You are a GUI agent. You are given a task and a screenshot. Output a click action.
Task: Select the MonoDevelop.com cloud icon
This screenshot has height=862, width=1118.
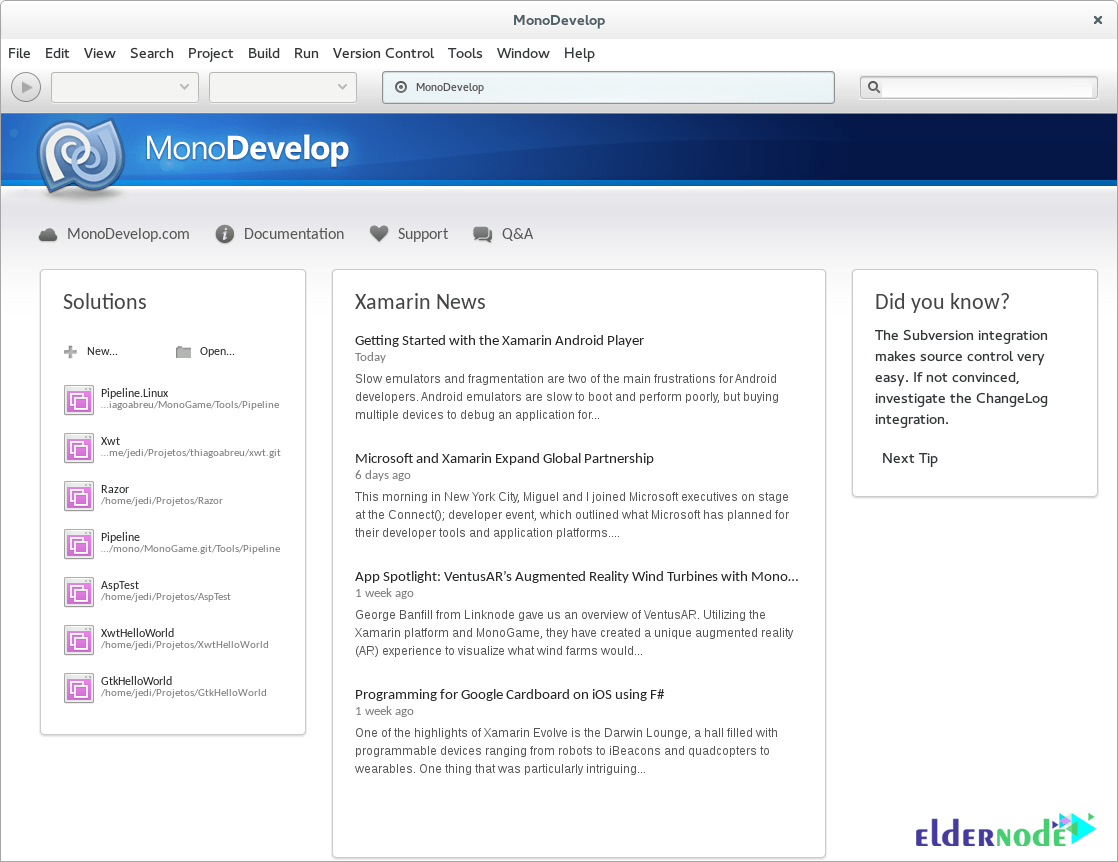[x=47, y=233]
